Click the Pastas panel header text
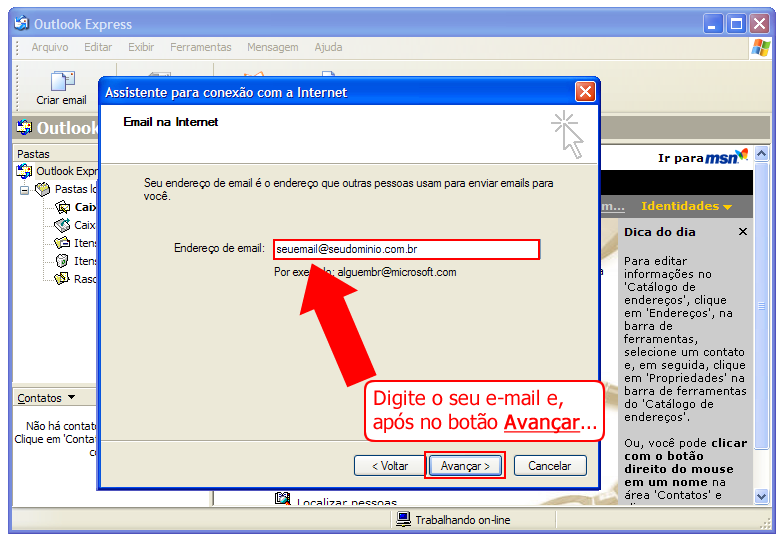781x545 pixels. point(33,154)
